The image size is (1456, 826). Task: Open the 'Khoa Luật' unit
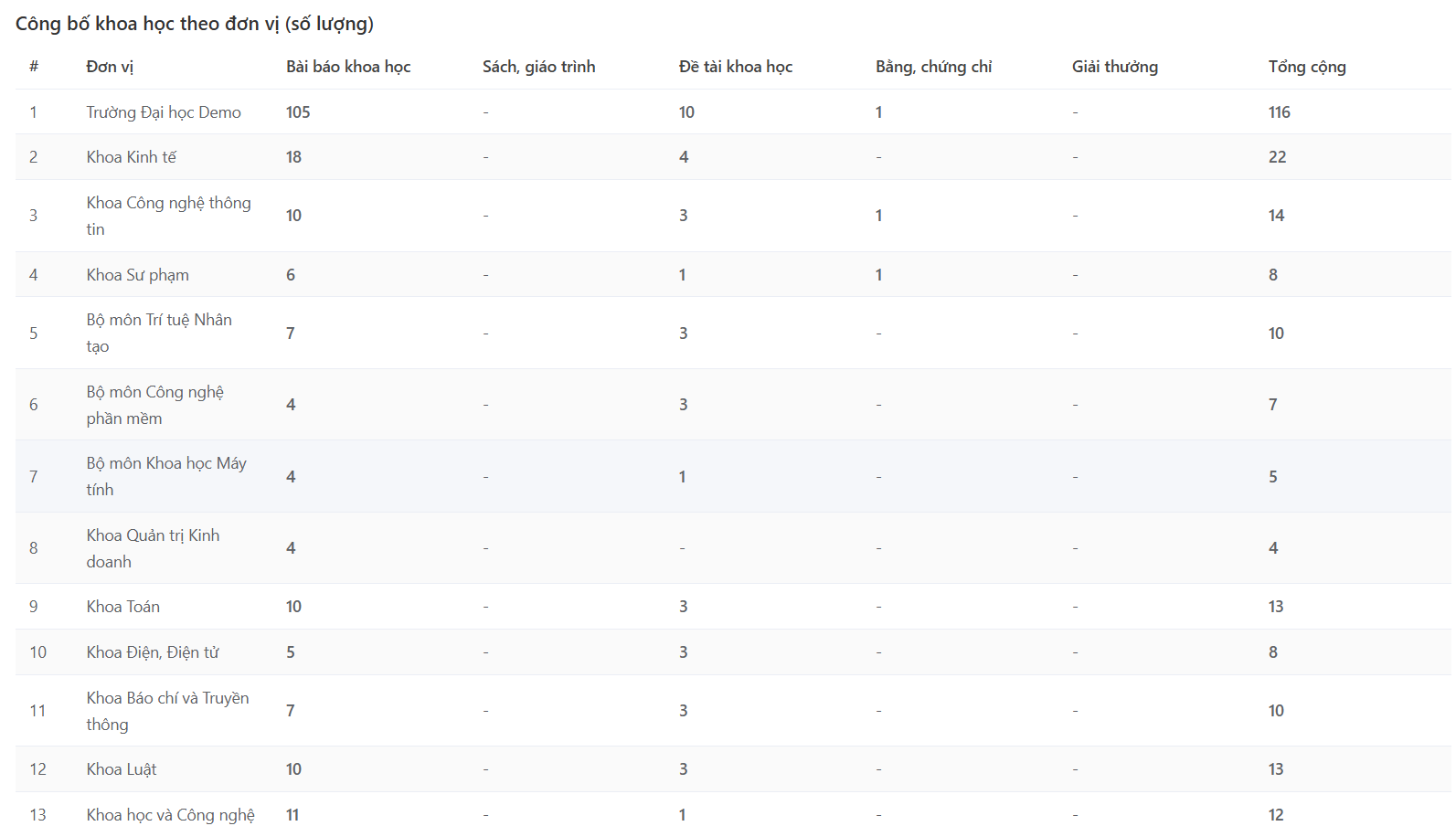click(121, 769)
